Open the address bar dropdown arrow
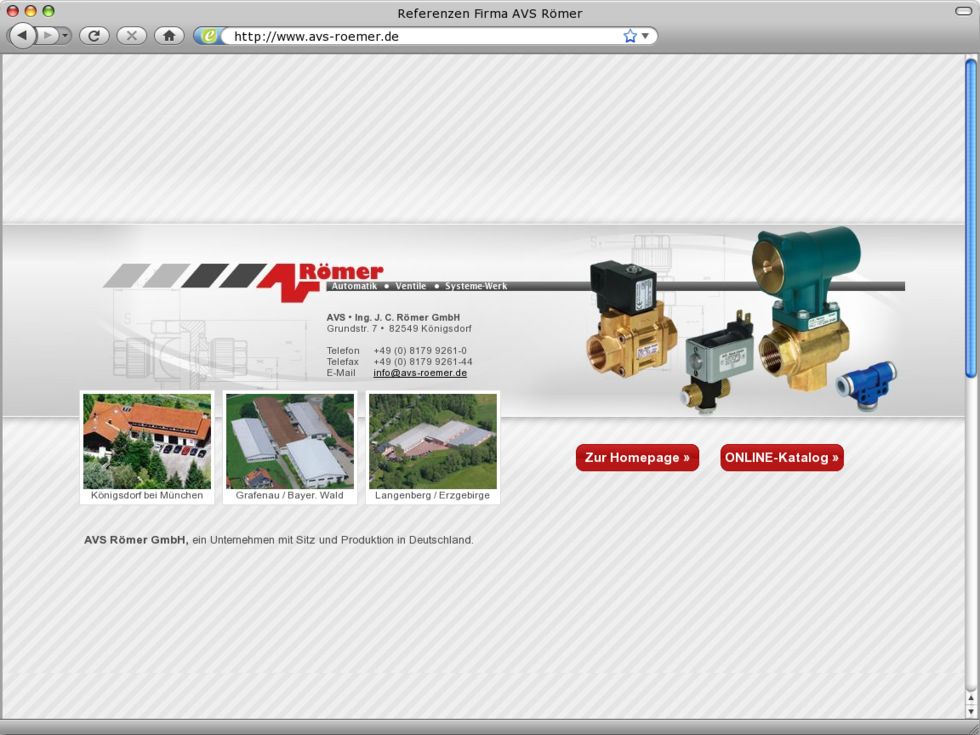Viewport: 980px width, 735px height. [x=646, y=36]
